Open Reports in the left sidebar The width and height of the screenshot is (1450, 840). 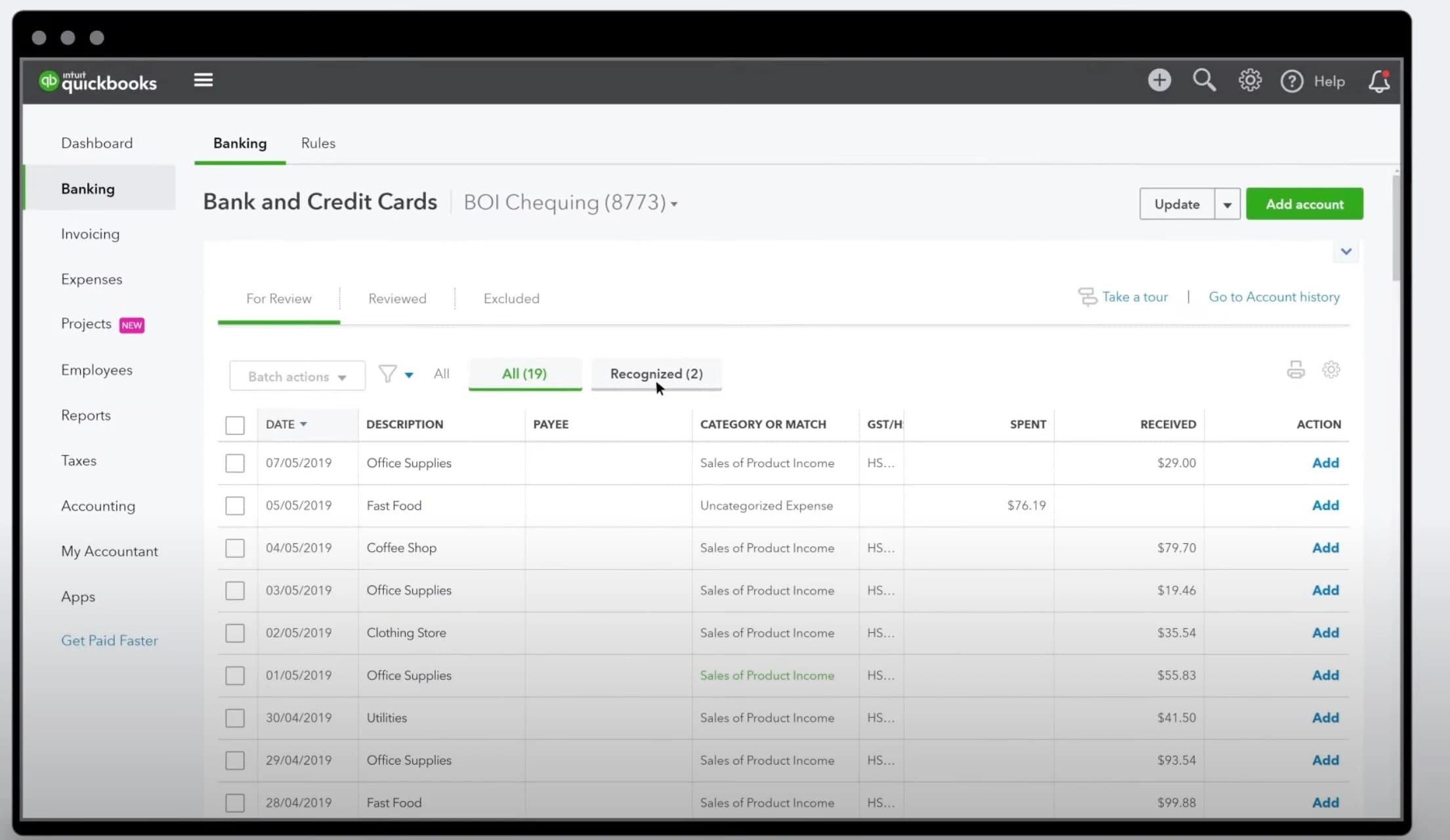(86, 415)
